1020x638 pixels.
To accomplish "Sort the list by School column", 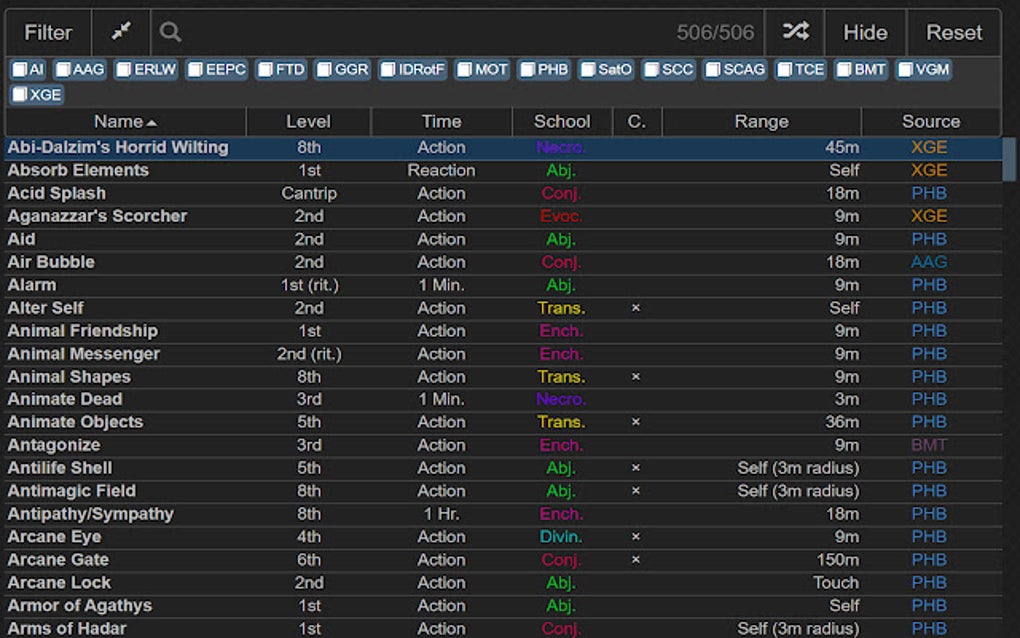I will 562,122.
